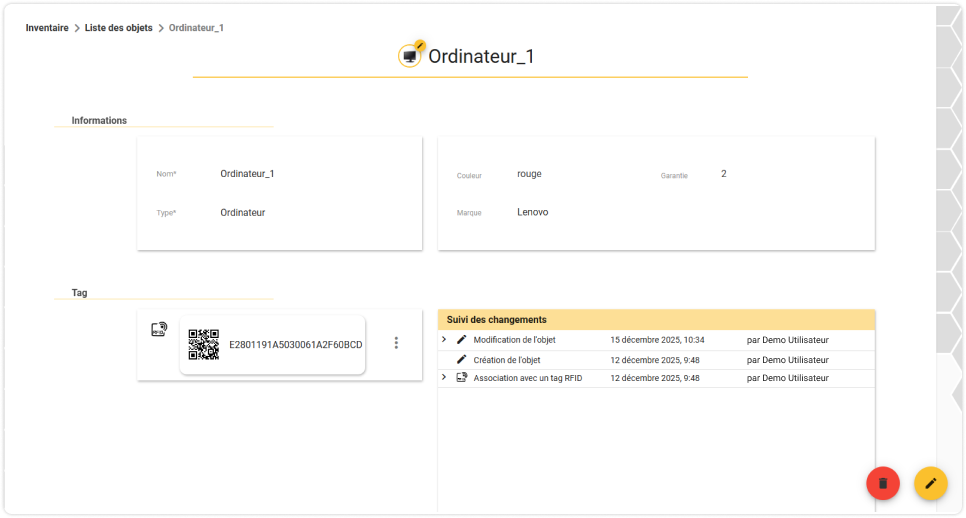Expand the Modification de l'objet row
Viewport: 966px width, 518px height.
click(x=444, y=339)
